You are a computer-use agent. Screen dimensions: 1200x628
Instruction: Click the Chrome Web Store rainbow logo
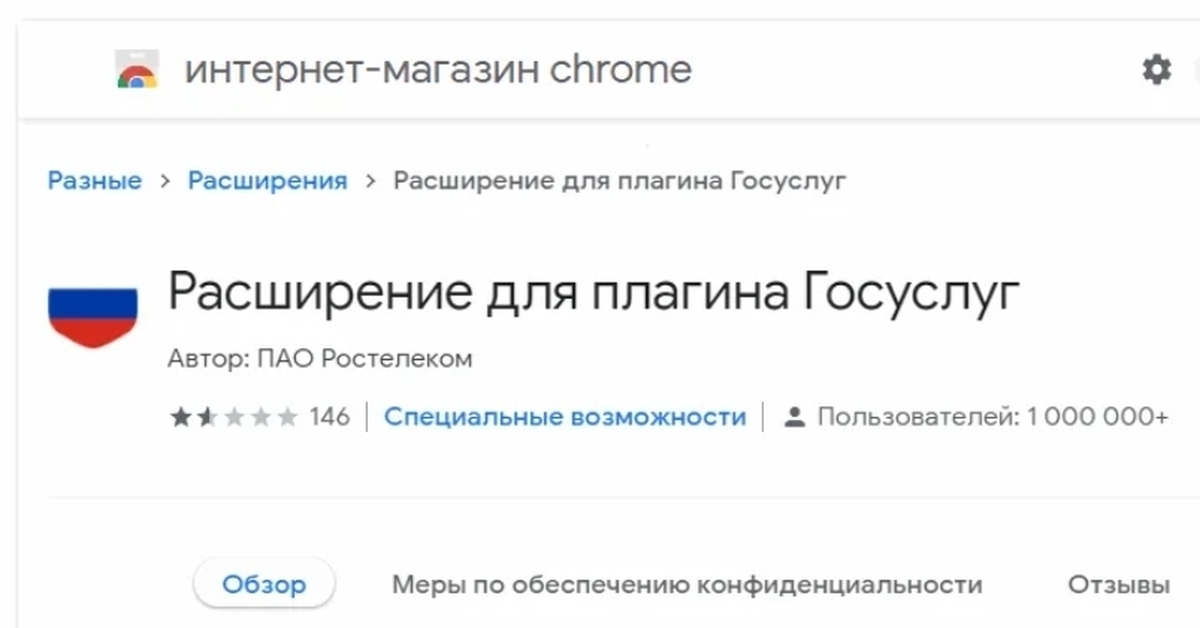click(137, 71)
